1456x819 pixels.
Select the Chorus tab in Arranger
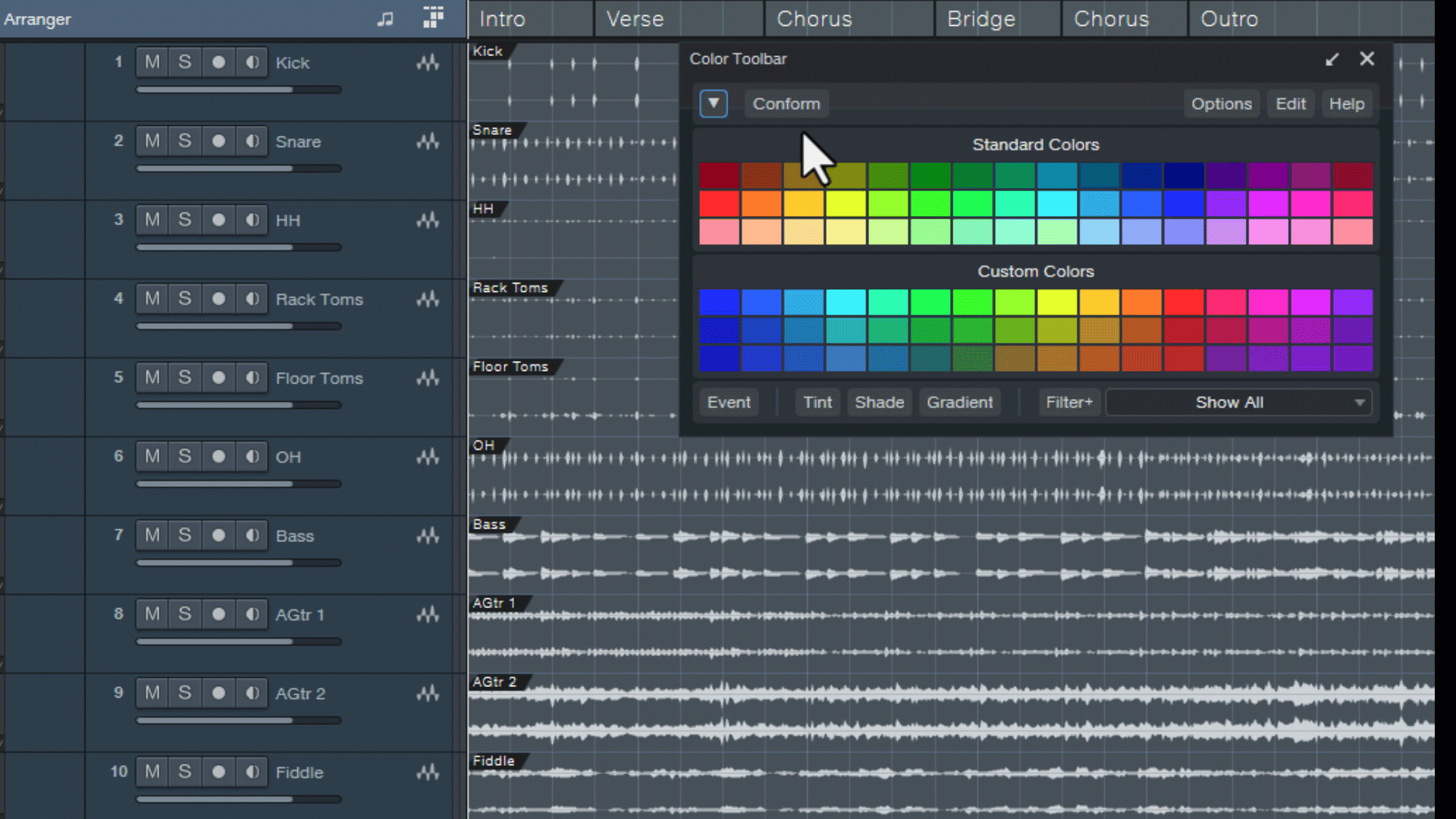click(814, 18)
